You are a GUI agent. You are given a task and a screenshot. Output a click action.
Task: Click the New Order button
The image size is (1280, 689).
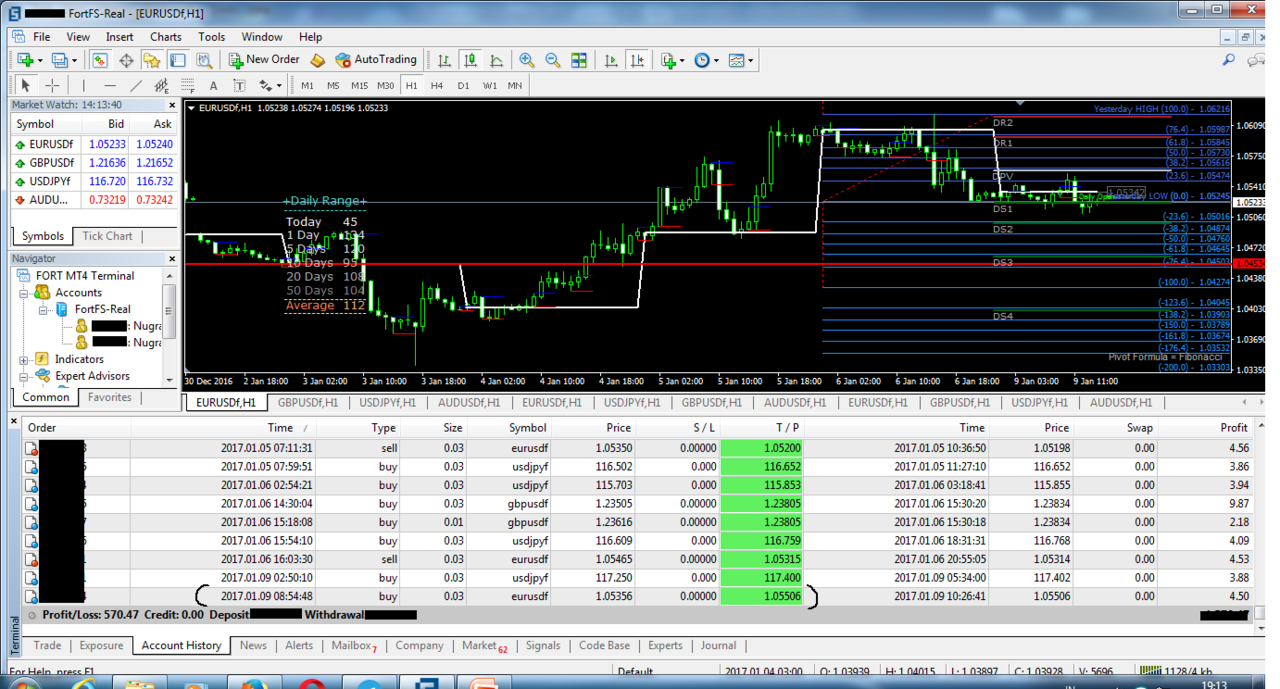pos(263,60)
